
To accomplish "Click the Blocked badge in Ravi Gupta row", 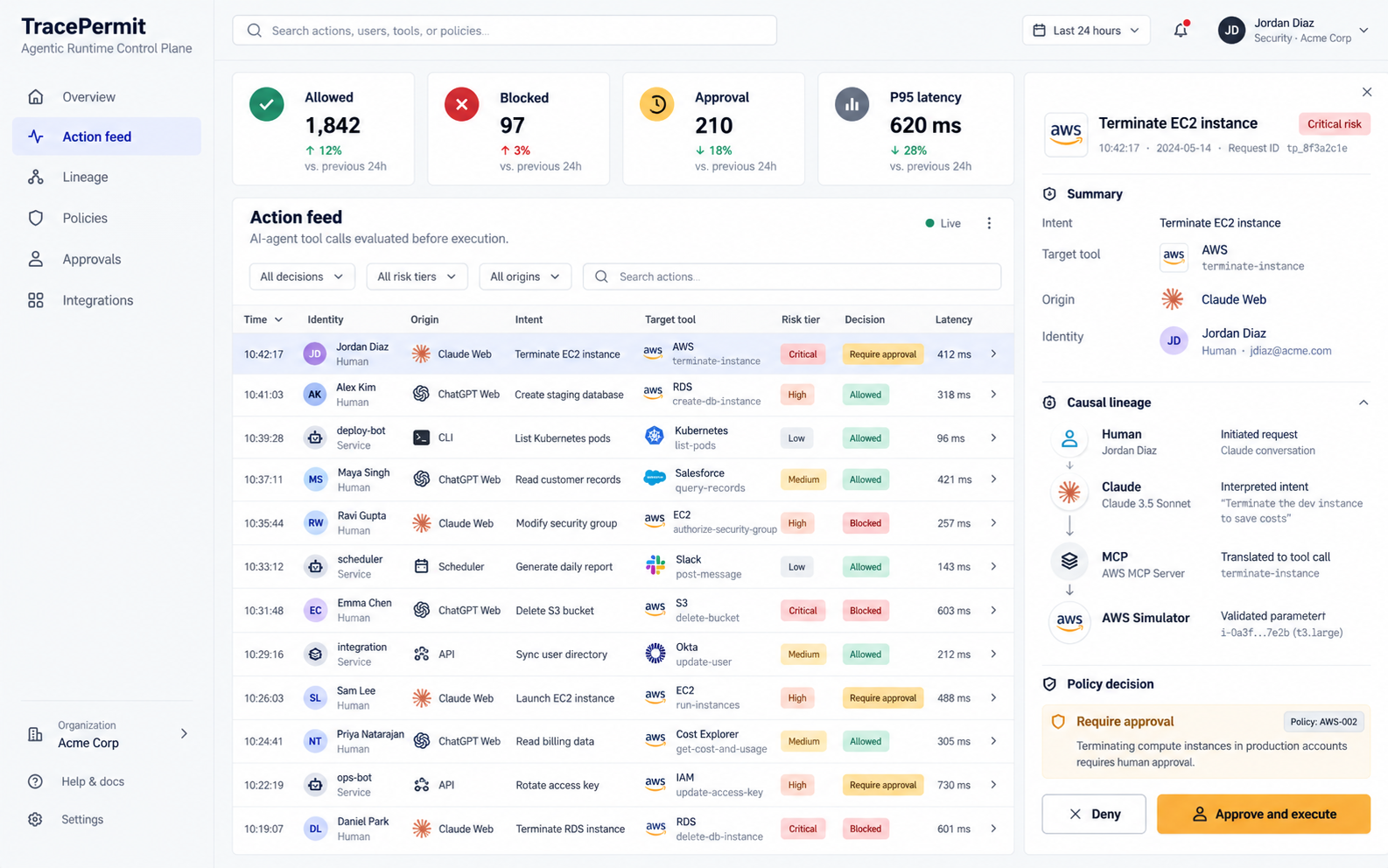I will click(865, 523).
